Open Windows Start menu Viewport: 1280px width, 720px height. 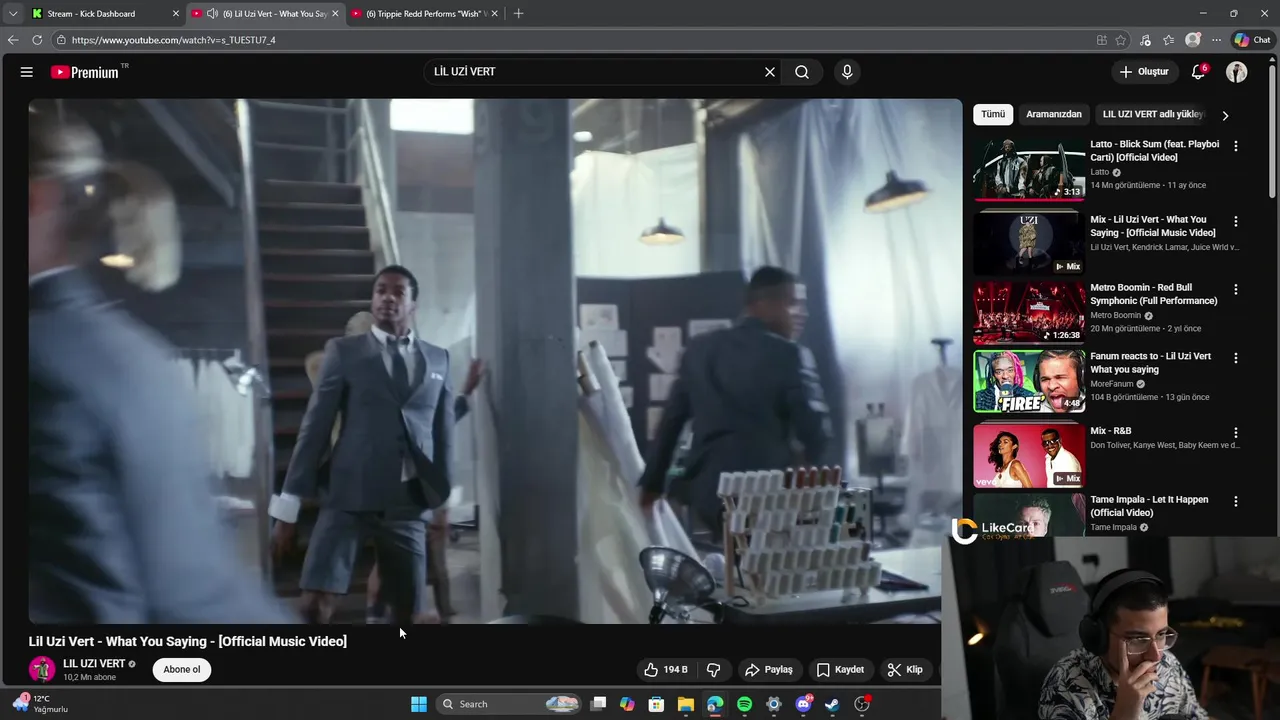coord(419,704)
